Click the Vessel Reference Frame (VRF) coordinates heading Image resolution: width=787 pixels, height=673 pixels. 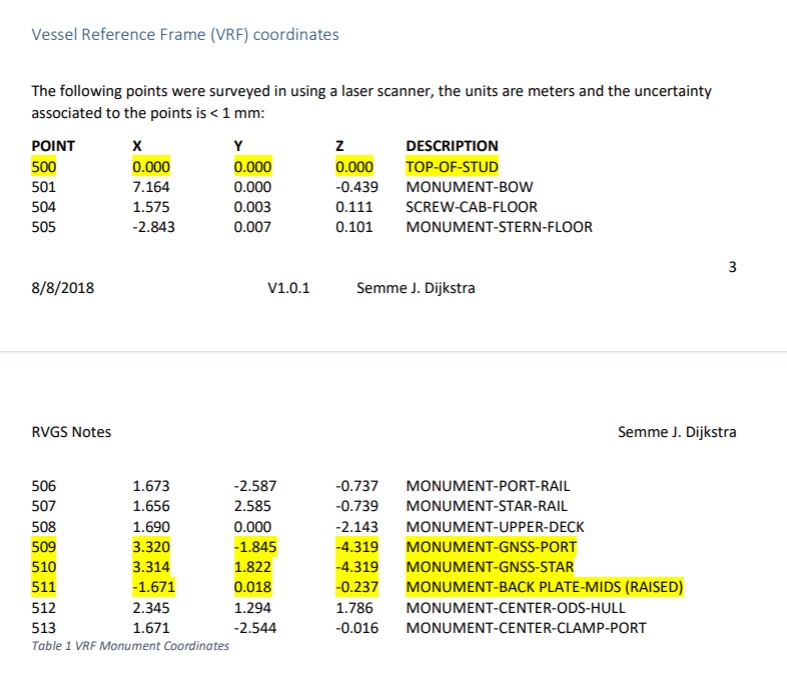(x=185, y=35)
